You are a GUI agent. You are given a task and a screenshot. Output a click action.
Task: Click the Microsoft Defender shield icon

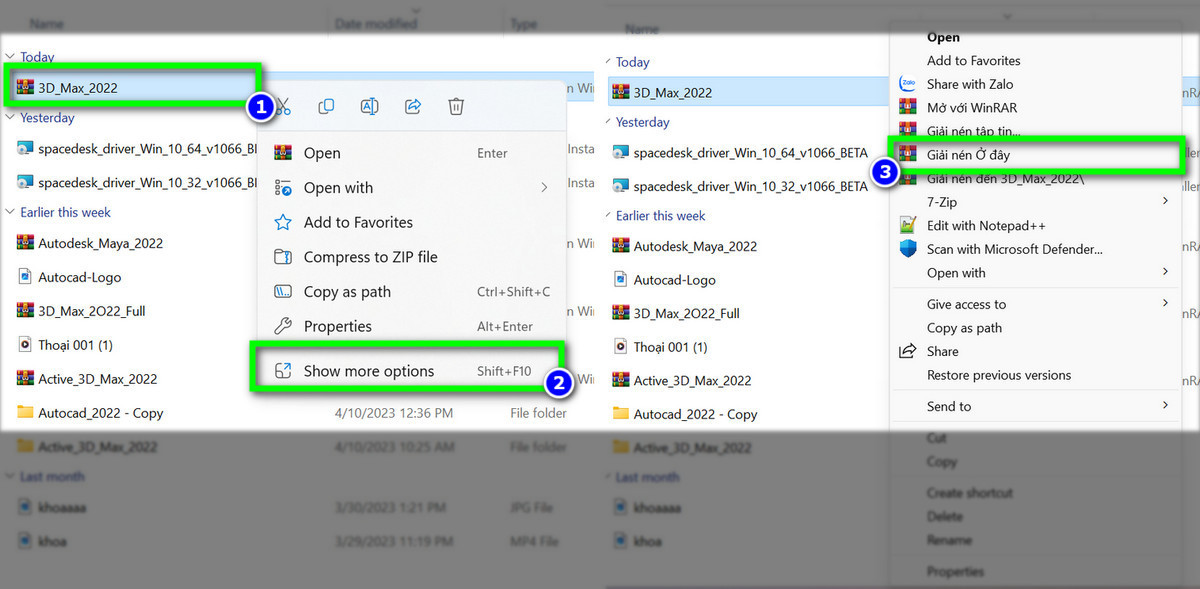point(908,249)
